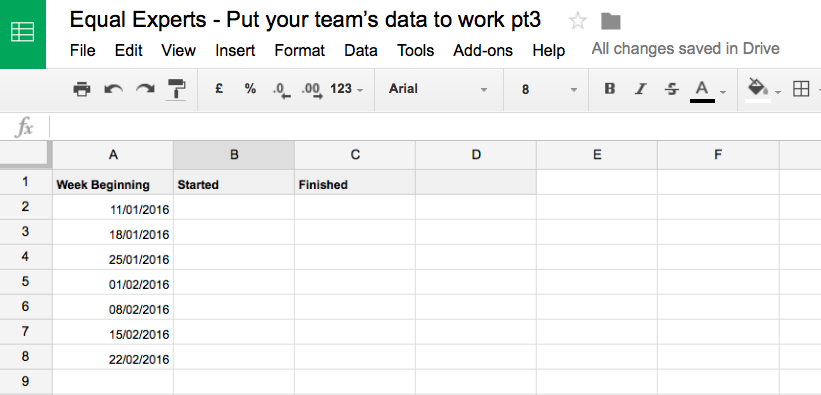Open the Data menu
Viewport: 821px width, 395px height.
point(361,51)
